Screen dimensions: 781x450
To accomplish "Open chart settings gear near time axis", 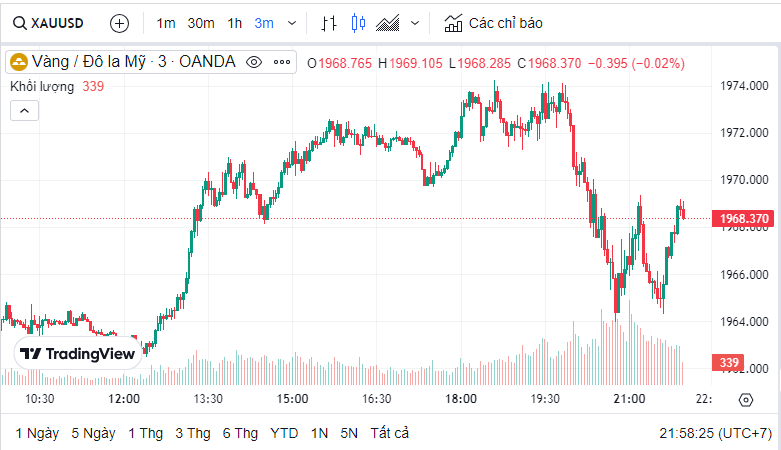I will pos(745,401).
